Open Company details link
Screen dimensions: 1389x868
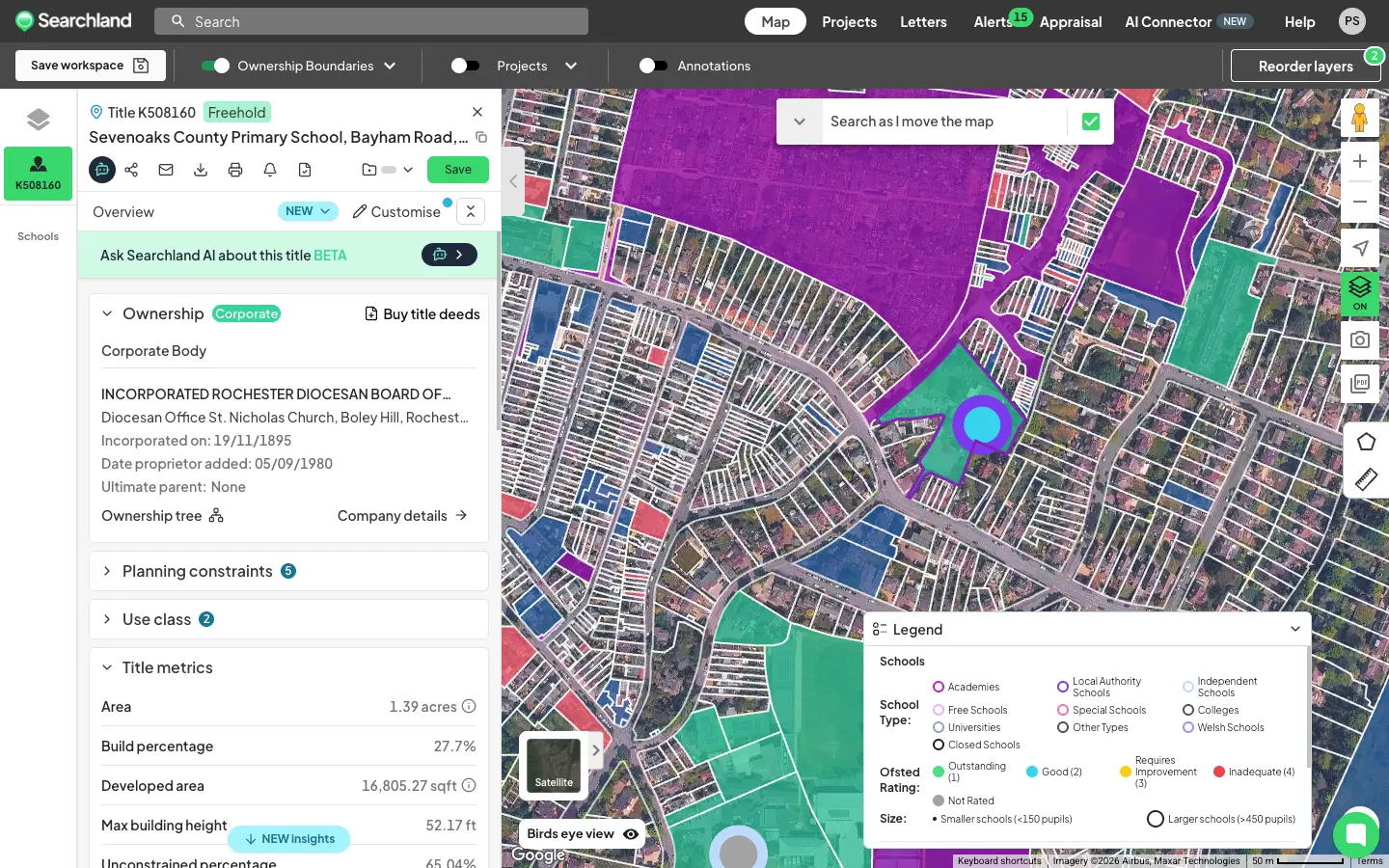click(402, 516)
